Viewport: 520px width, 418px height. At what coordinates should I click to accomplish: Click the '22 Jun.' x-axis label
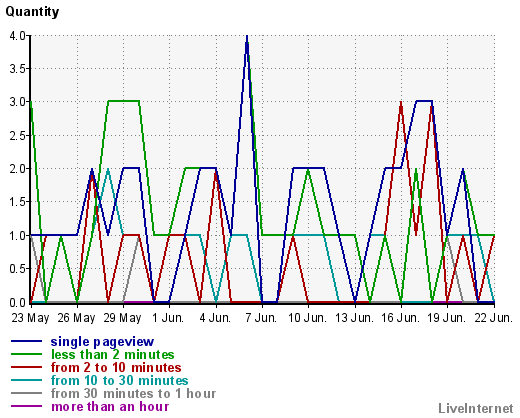(x=494, y=318)
